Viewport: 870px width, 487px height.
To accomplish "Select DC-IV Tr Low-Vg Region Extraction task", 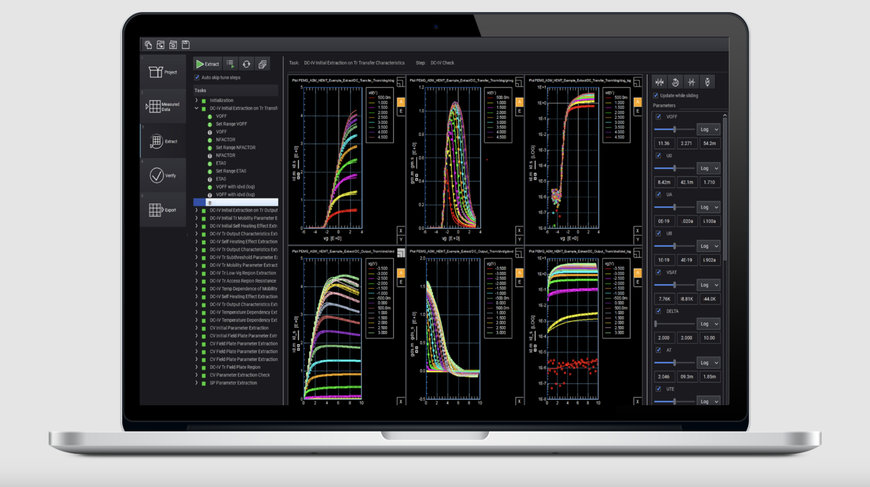I will coord(243,273).
